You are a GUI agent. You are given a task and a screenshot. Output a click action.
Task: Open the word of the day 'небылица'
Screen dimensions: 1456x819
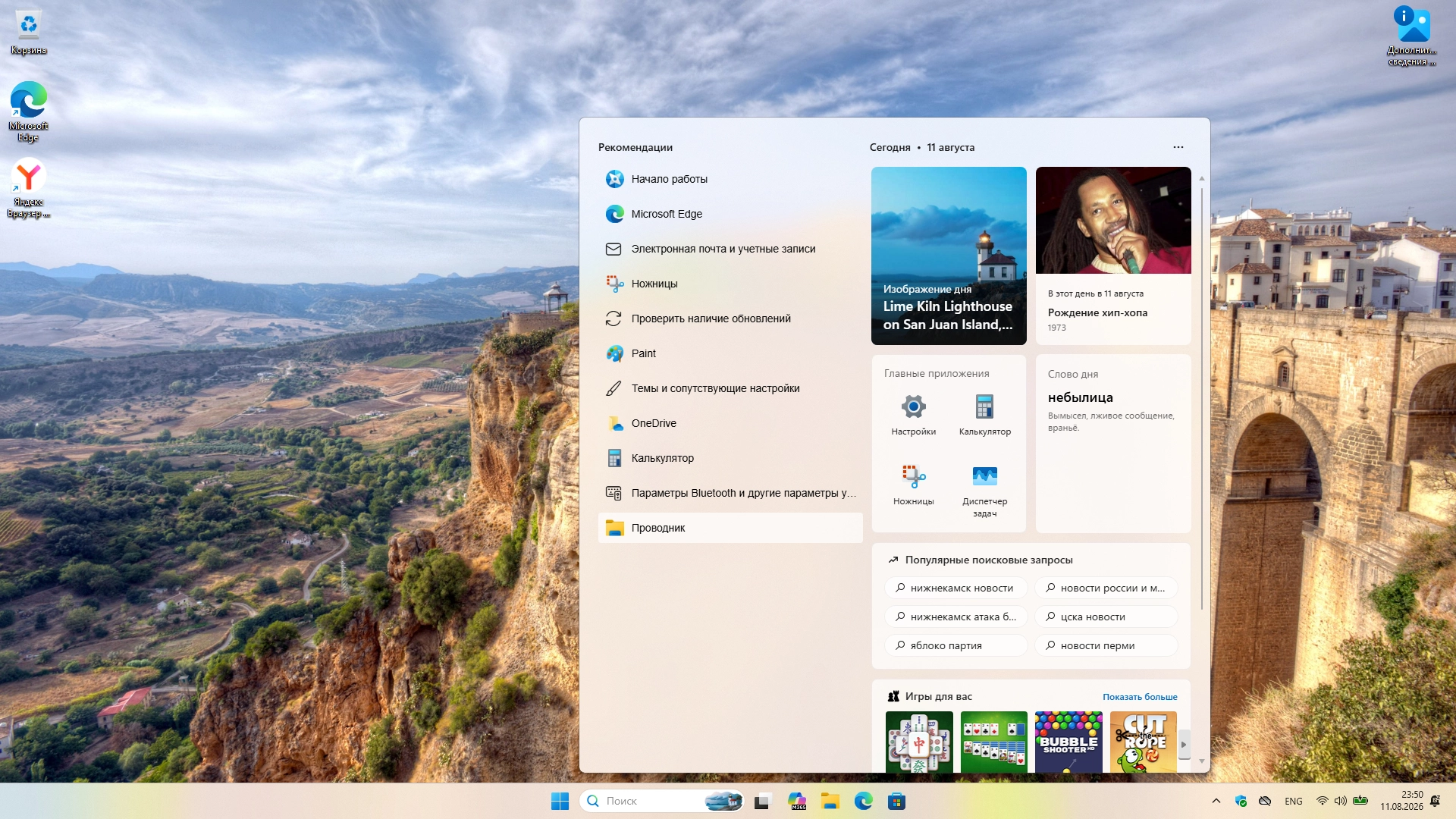click(1113, 444)
